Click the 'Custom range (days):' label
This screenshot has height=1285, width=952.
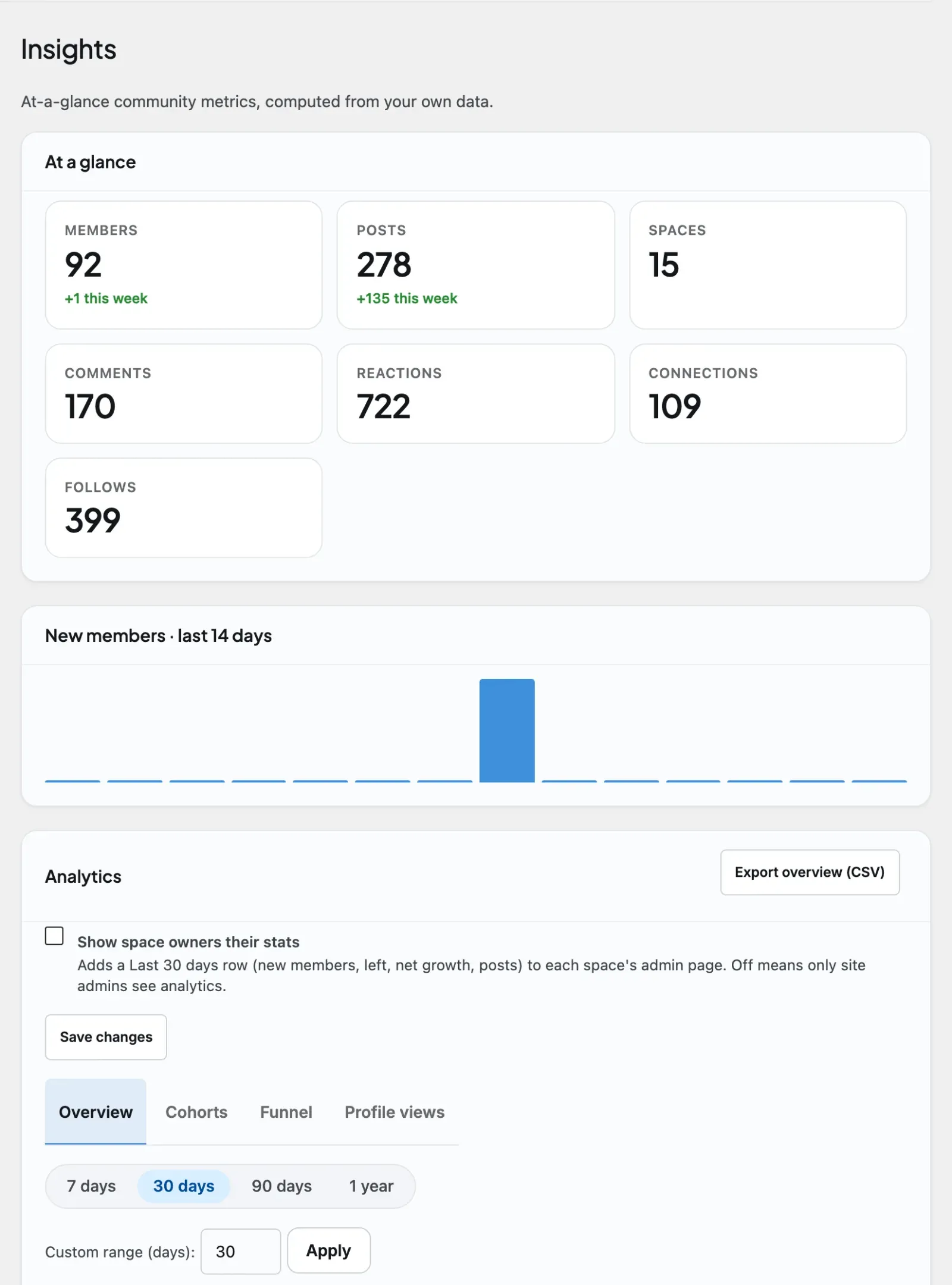pos(120,1252)
